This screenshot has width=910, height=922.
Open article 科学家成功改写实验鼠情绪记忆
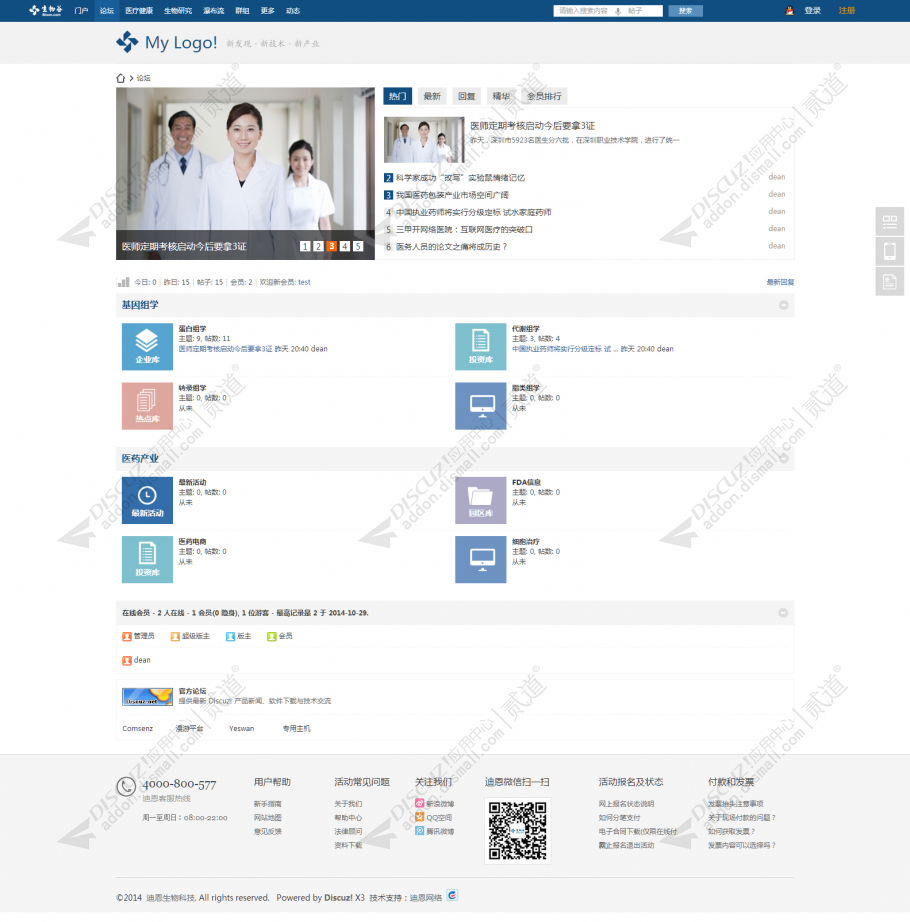pos(460,178)
